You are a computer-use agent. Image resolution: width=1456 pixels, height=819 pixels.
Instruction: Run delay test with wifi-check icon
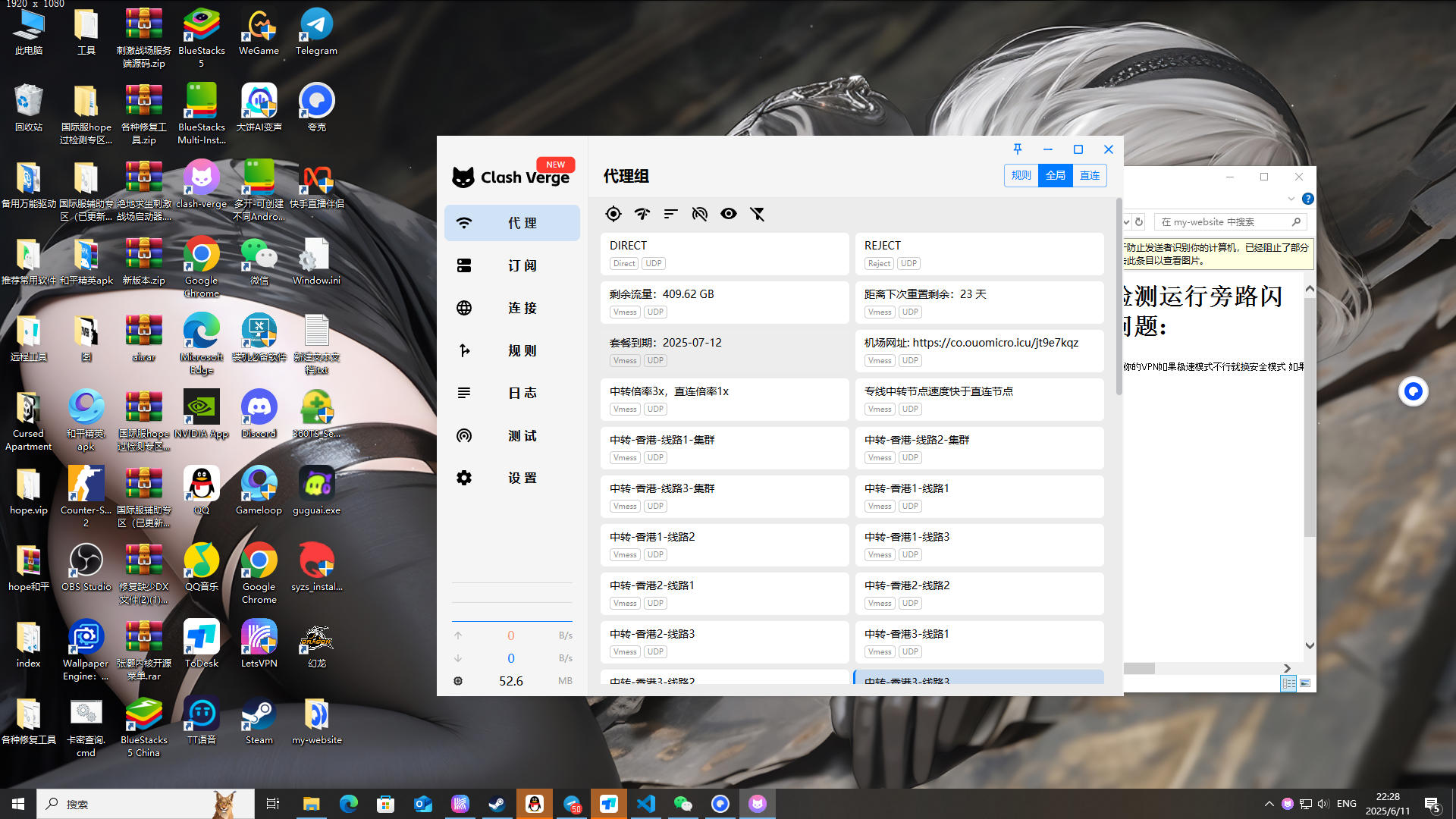tap(642, 214)
